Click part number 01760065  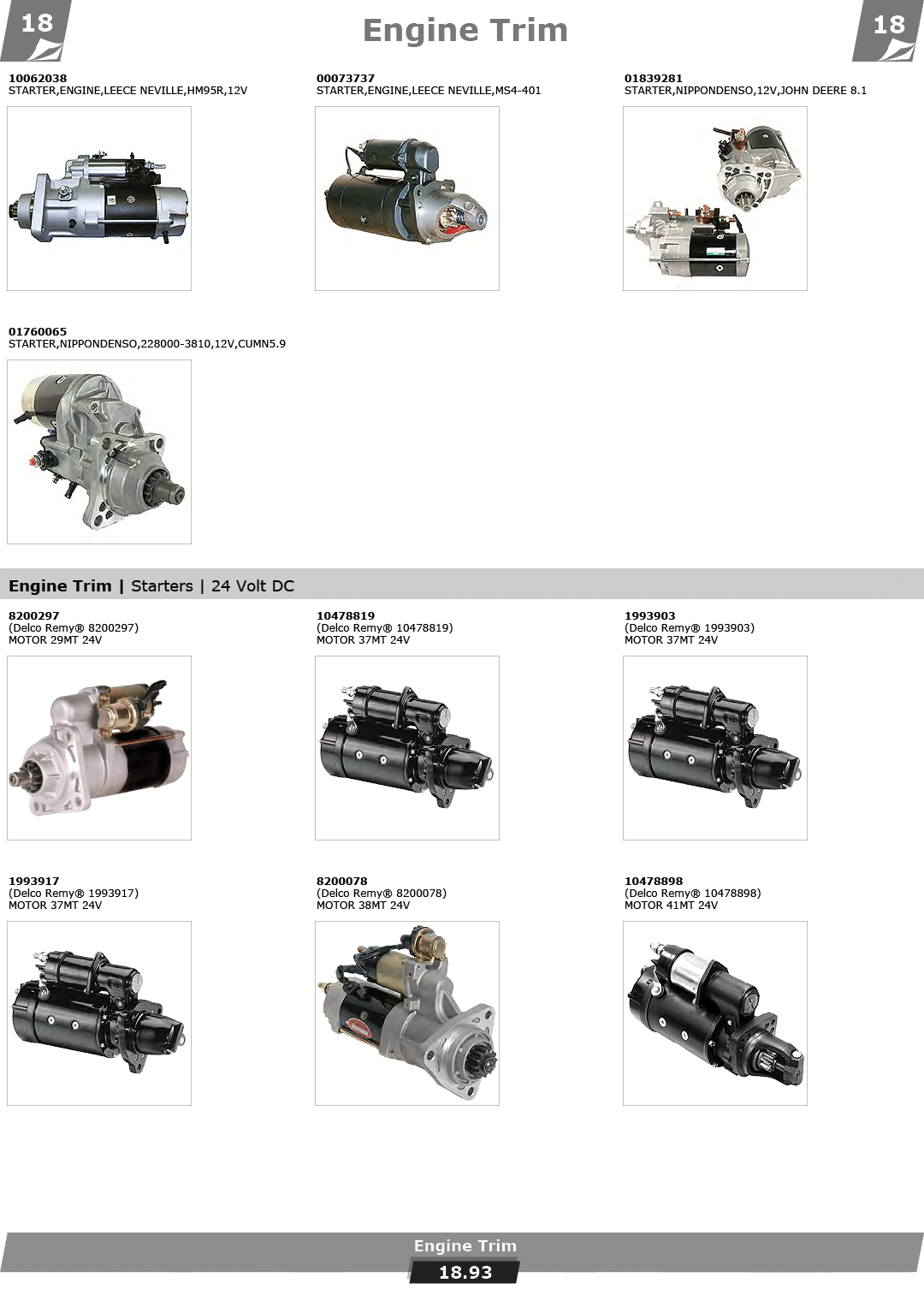coord(38,331)
